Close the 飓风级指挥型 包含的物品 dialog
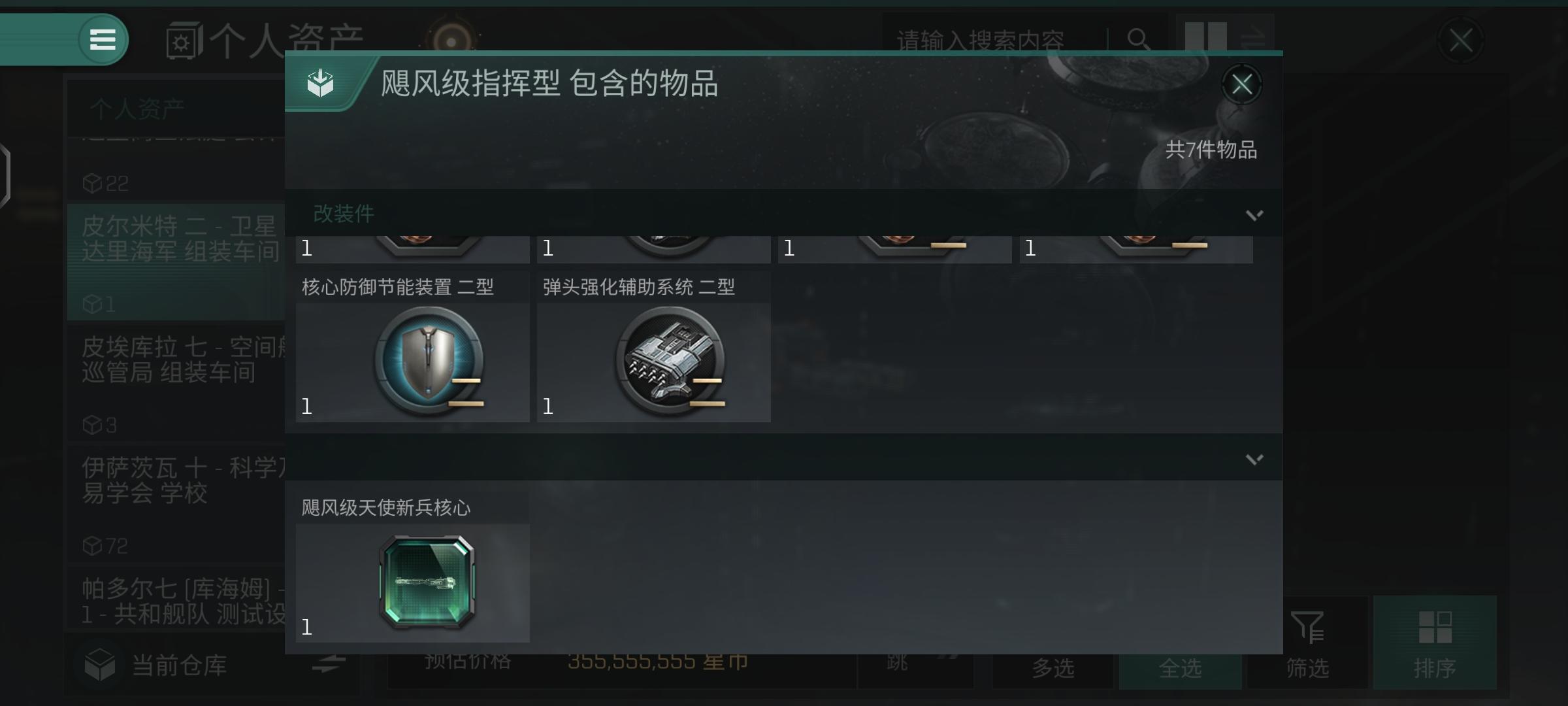The height and width of the screenshot is (706, 1568). [x=1241, y=84]
